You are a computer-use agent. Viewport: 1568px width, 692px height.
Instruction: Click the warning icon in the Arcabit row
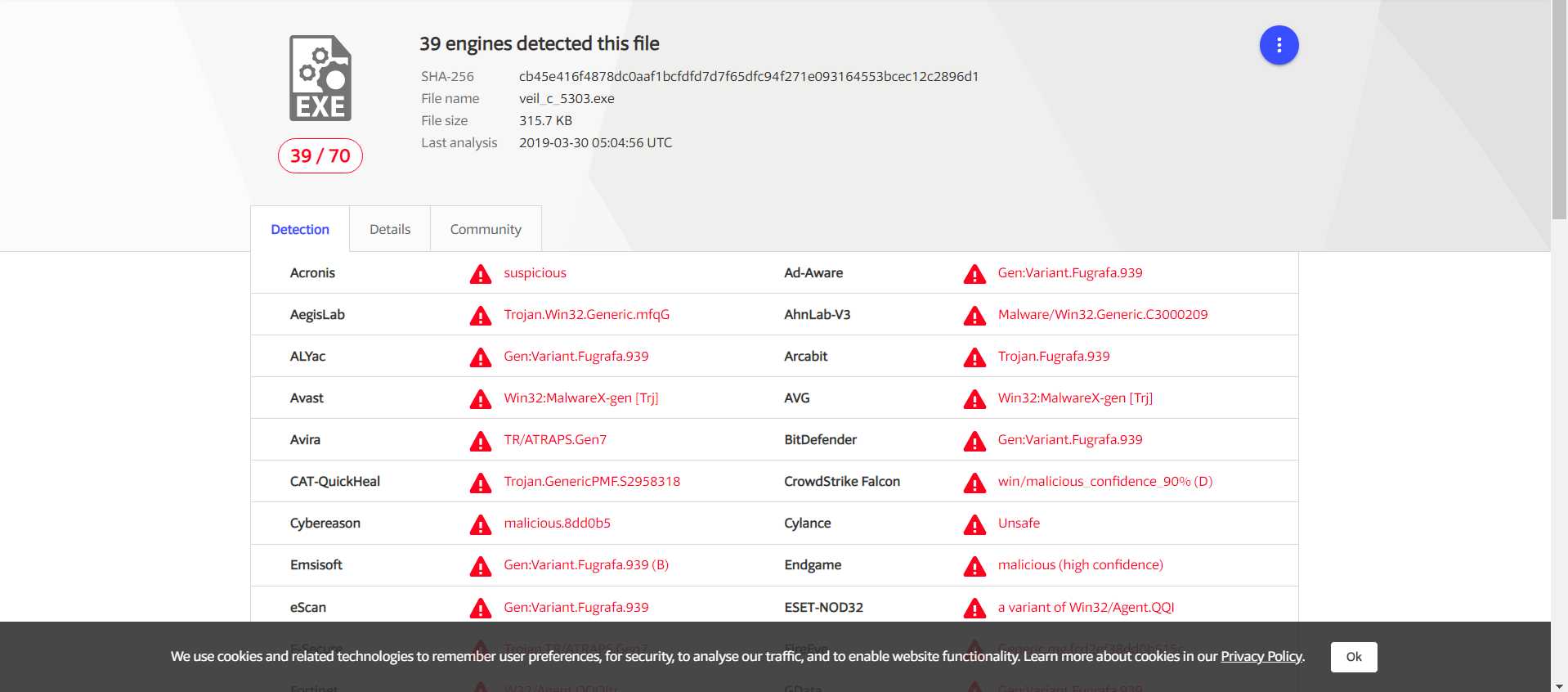click(974, 357)
